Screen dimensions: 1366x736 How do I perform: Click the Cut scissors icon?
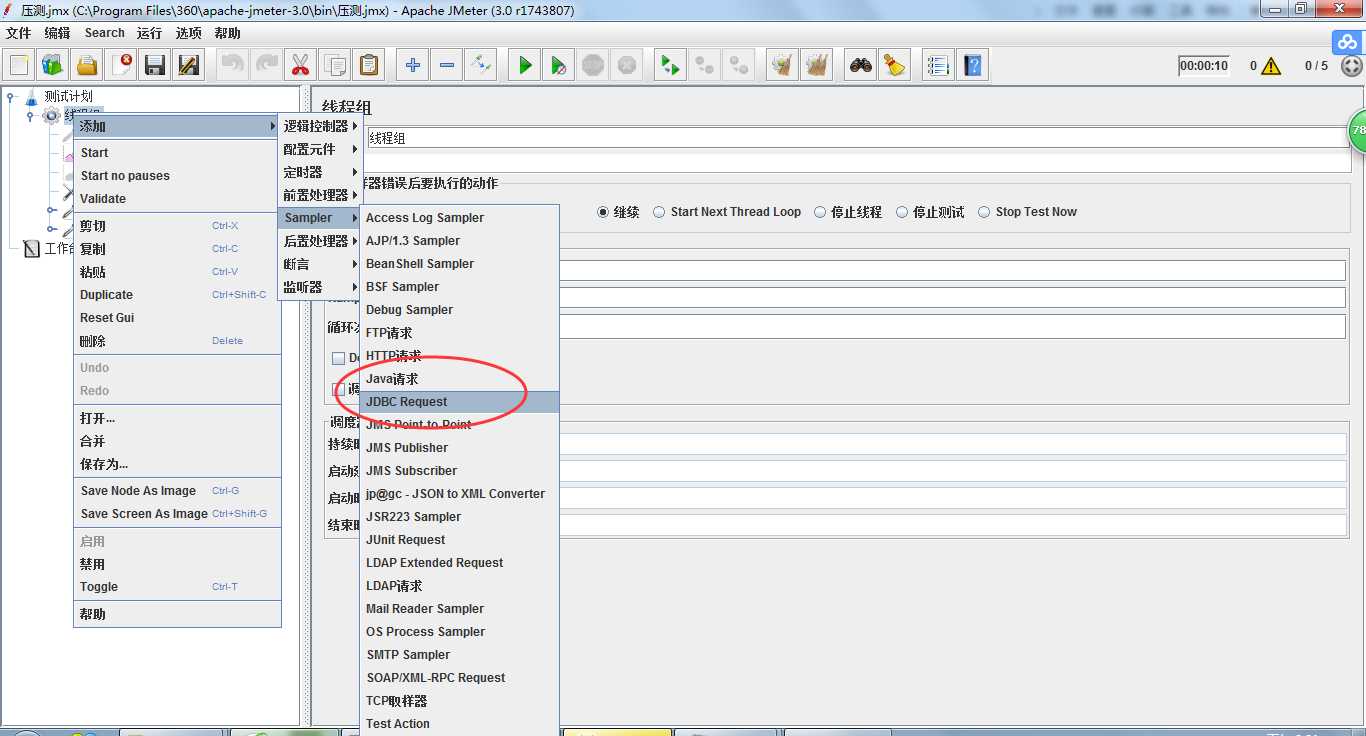coord(300,66)
